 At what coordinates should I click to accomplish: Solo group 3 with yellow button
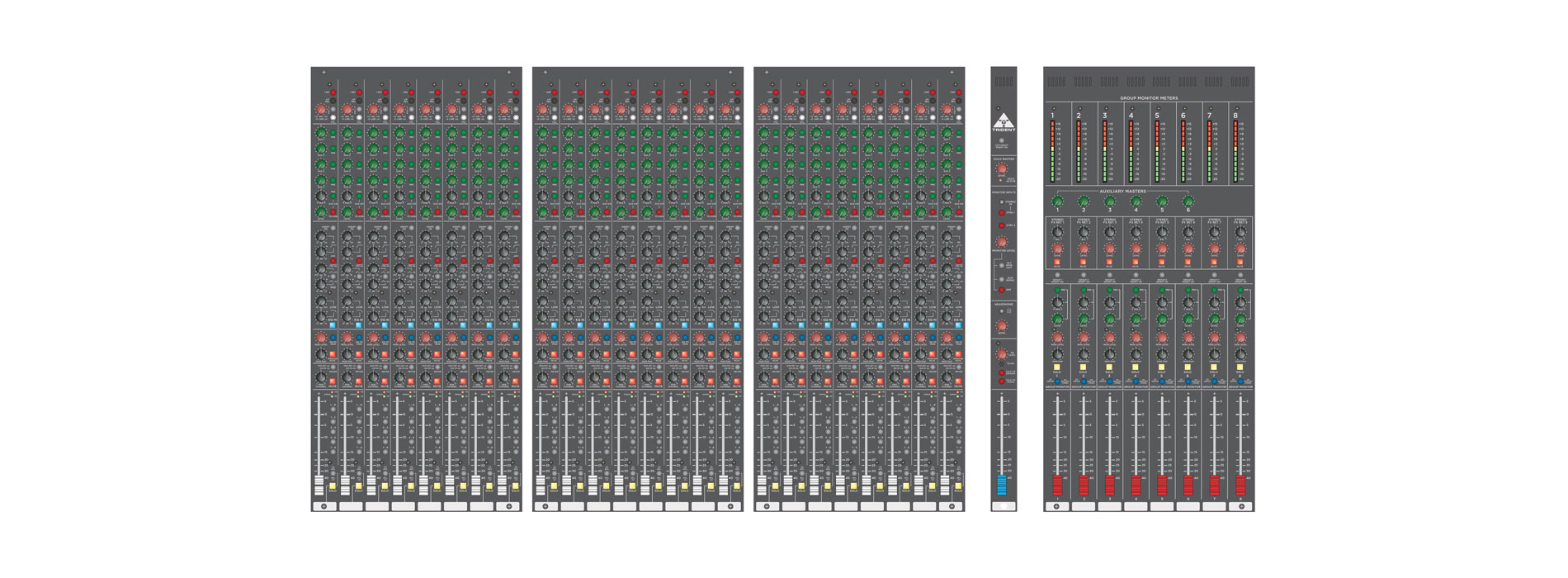point(1109,367)
